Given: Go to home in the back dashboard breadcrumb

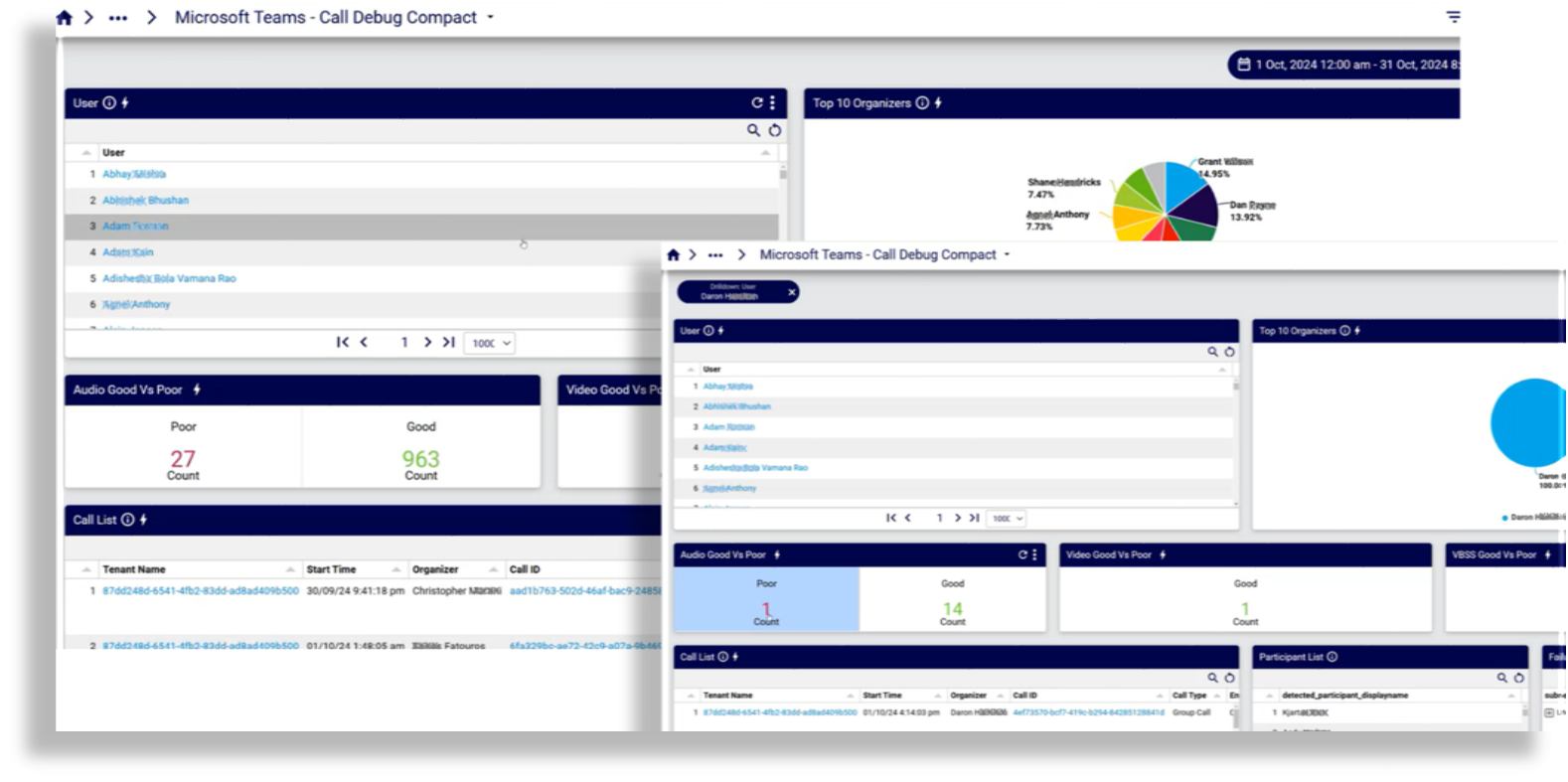Looking at the screenshot, I should (x=65, y=18).
